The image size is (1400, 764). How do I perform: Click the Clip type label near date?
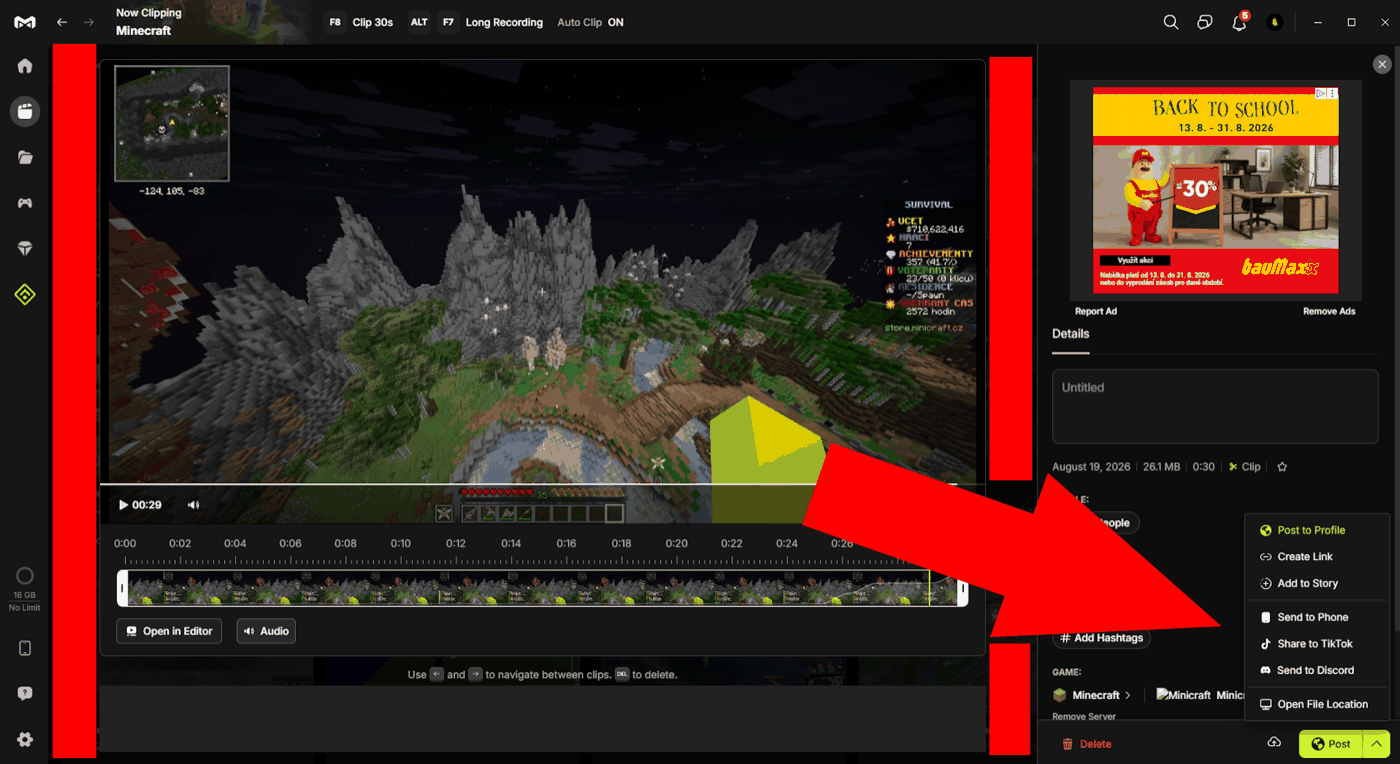click(x=1245, y=467)
